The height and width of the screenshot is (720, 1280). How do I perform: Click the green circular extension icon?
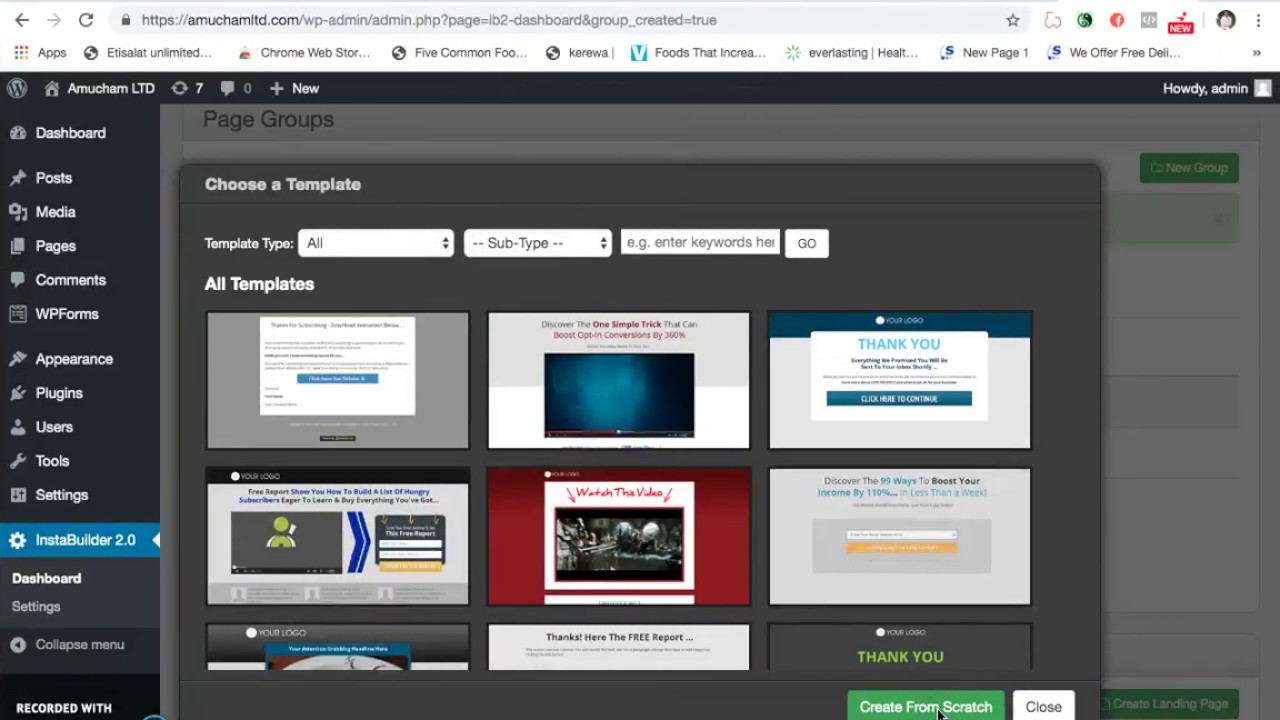1085,20
